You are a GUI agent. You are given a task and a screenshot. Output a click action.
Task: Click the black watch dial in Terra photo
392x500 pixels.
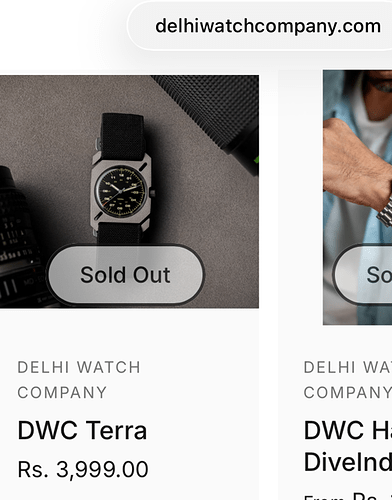point(121,191)
